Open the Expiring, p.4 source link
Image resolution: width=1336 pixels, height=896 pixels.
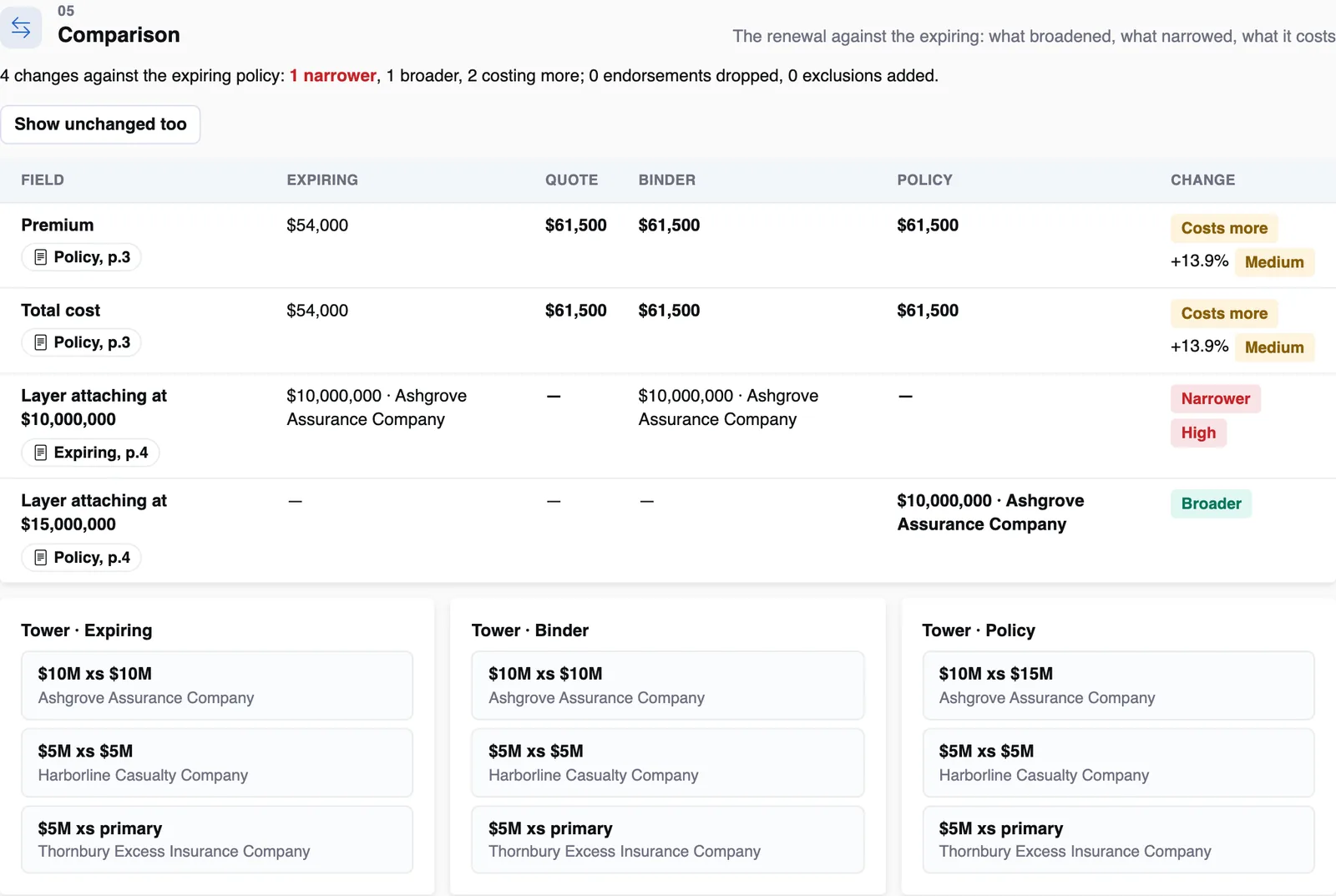pyautogui.click(x=90, y=453)
